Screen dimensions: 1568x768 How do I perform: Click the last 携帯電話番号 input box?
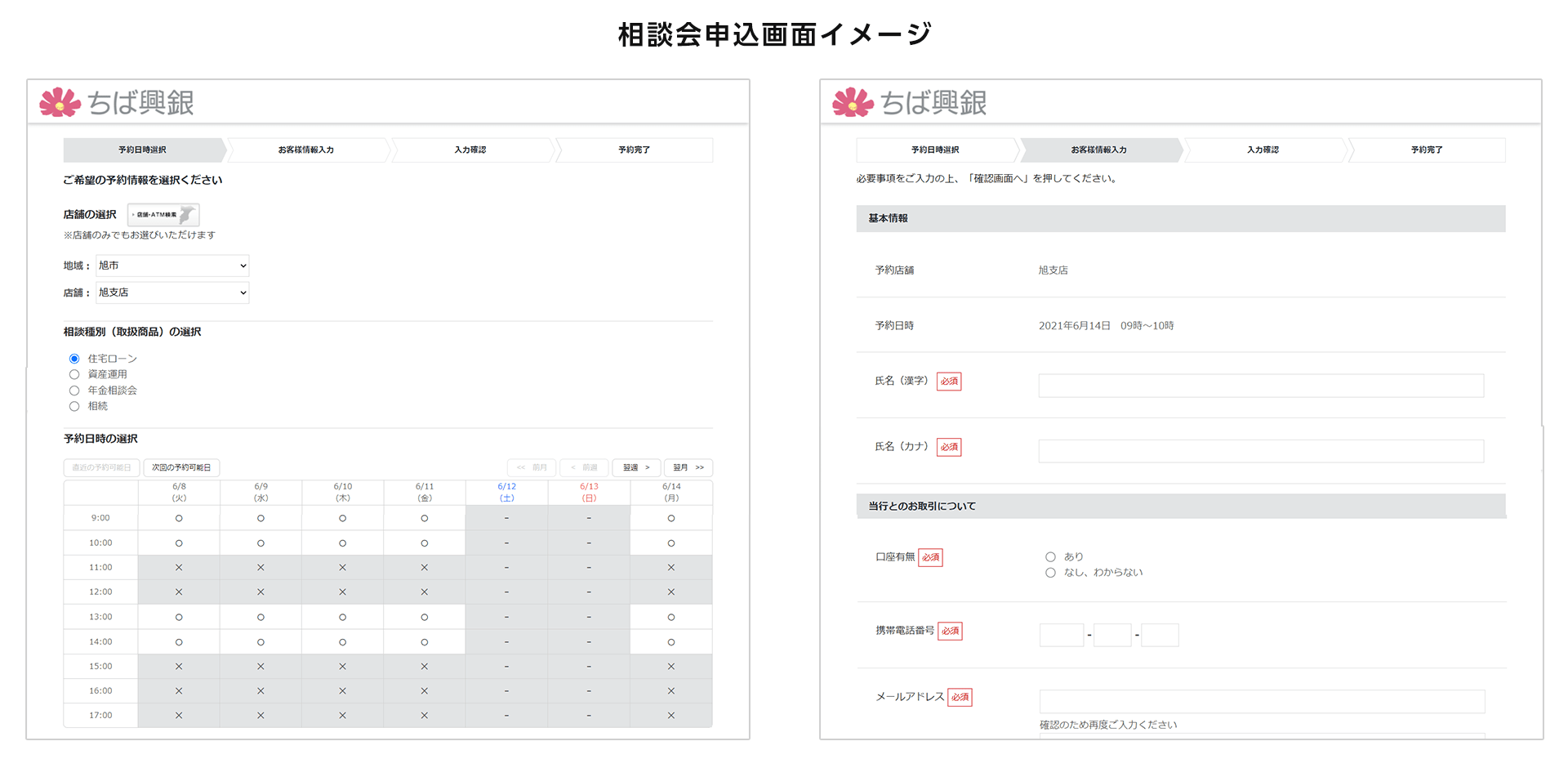(x=1160, y=635)
